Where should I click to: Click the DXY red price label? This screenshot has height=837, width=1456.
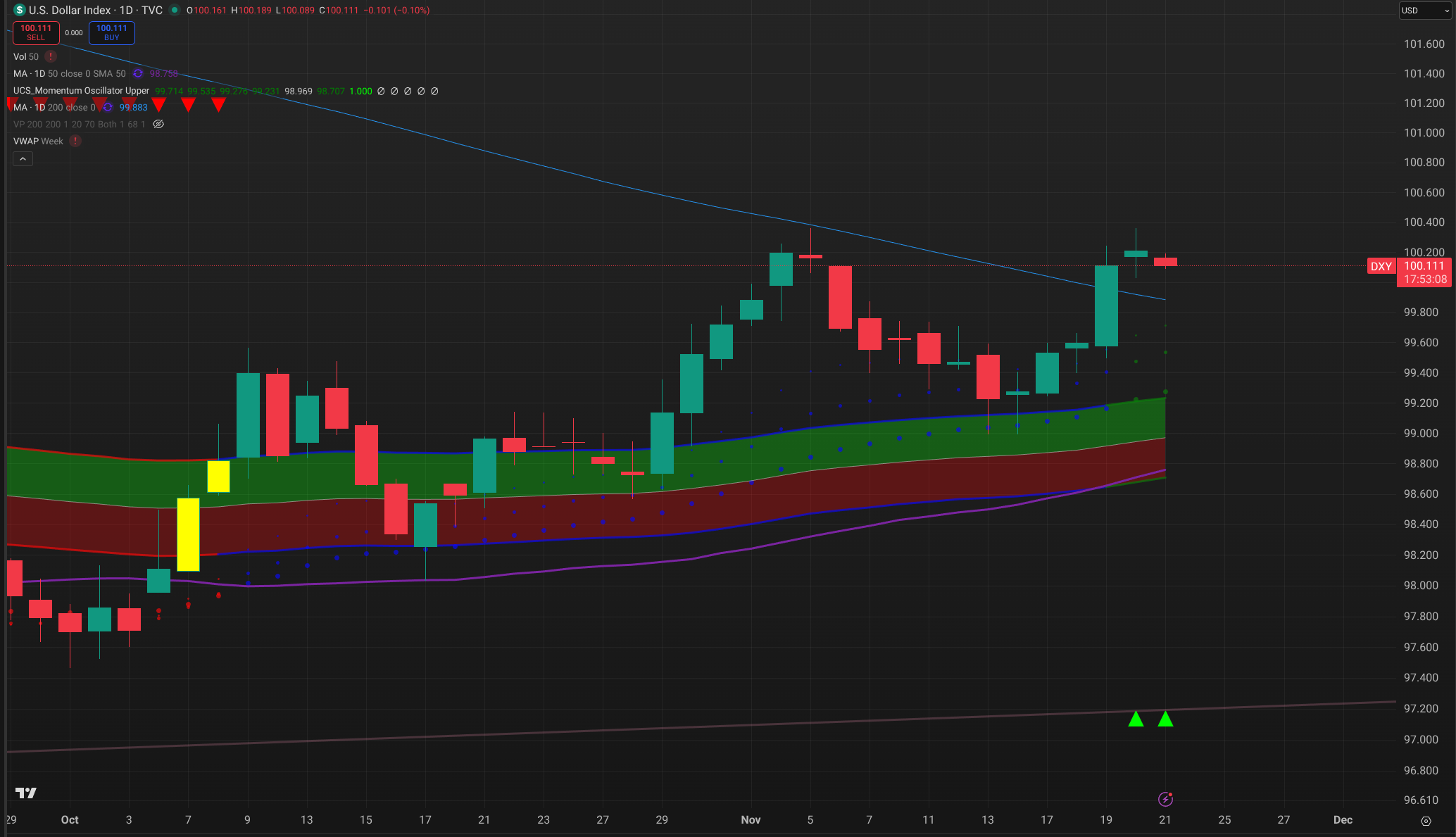1381,266
